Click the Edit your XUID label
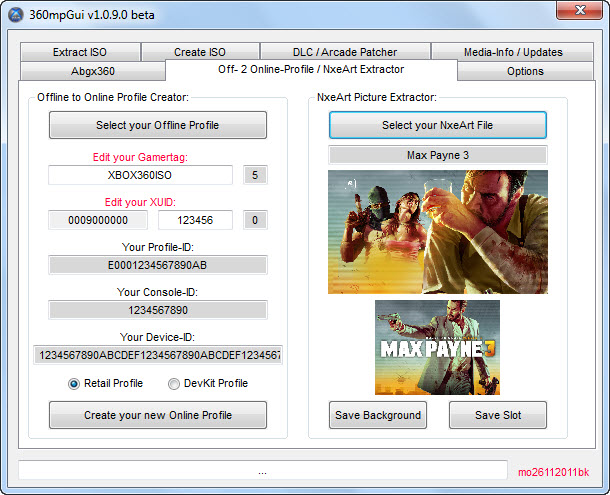The height and width of the screenshot is (495, 610). pos(140,202)
